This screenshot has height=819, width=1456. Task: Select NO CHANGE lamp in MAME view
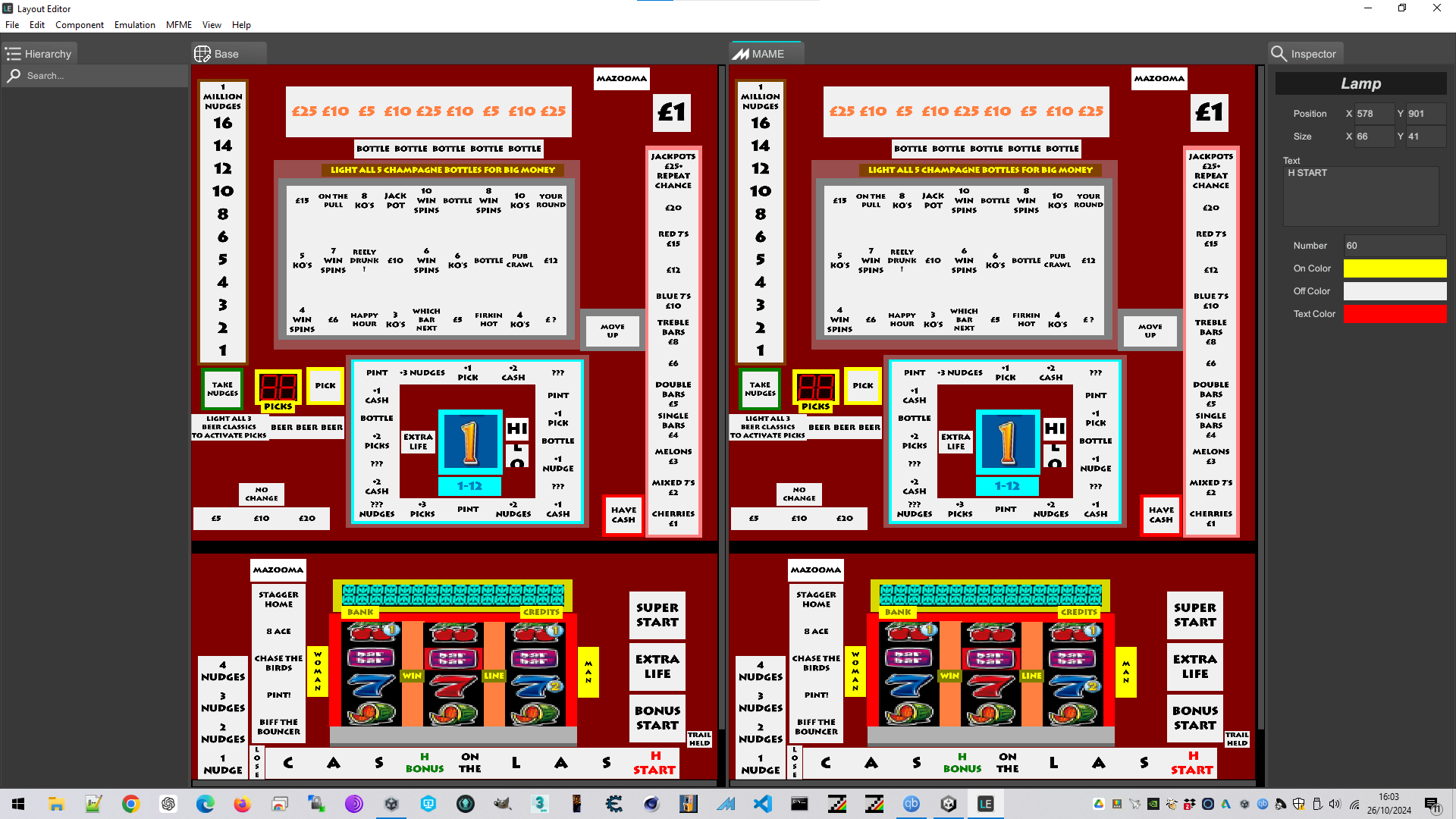tap(799, 494)
